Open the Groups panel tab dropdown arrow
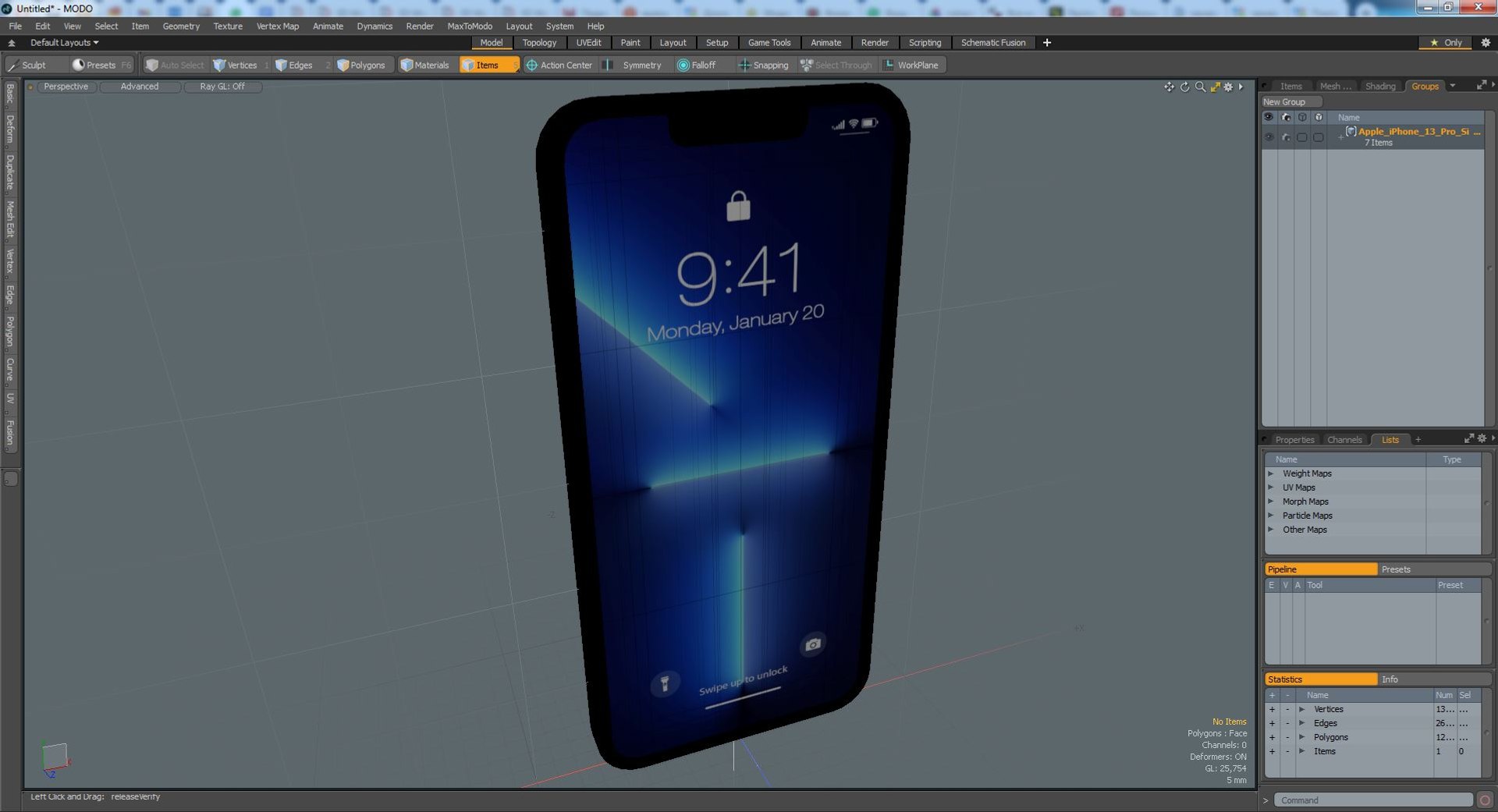The image size is (1498, 812). [x=1453, y=86]
